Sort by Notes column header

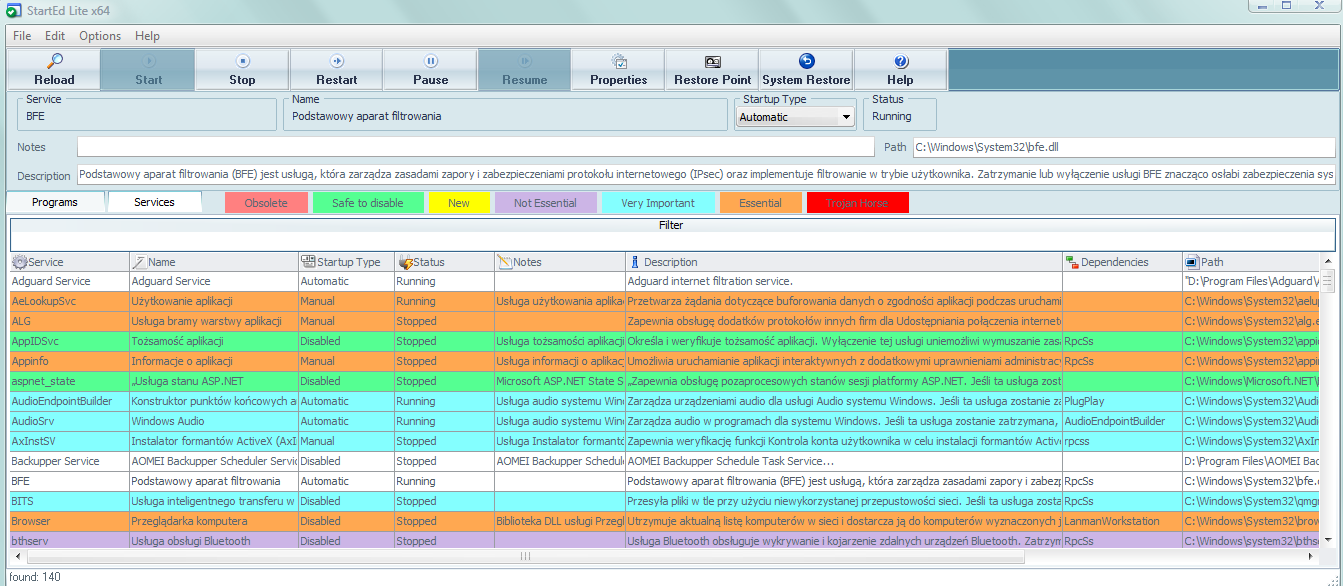pyautogui.click(x=560, y=262)
